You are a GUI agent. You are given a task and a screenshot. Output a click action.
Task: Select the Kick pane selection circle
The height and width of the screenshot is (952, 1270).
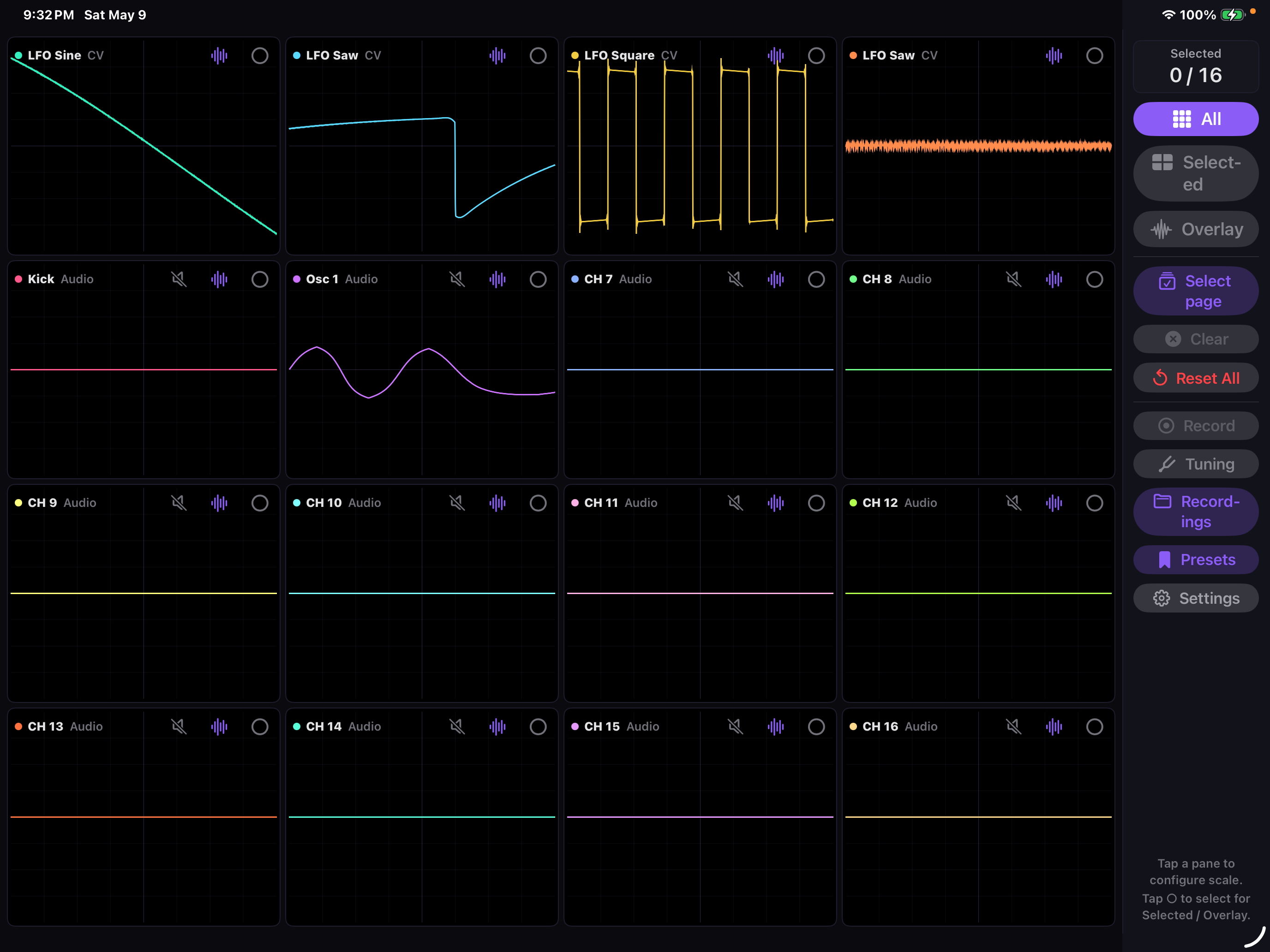point(260,280)
